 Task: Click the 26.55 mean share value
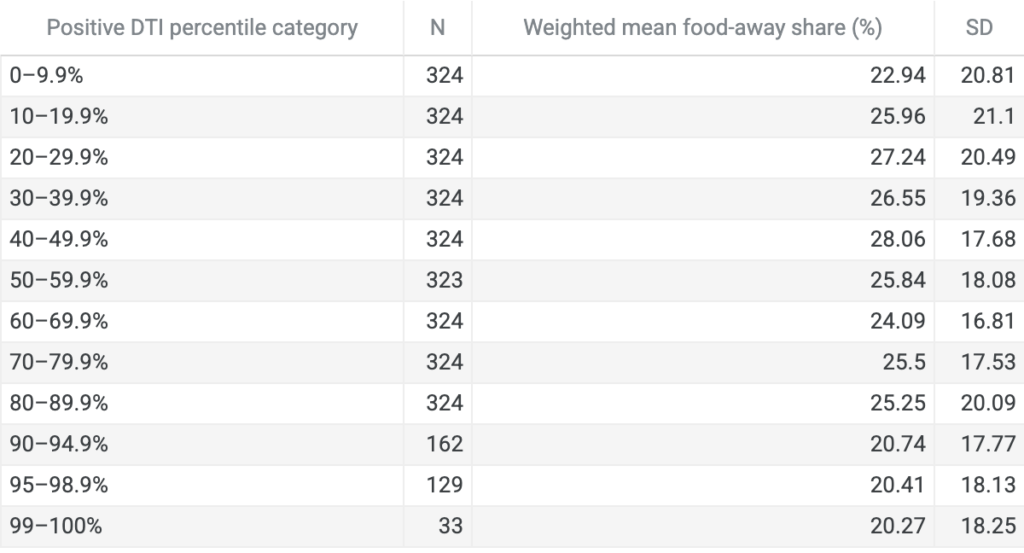point(897,198)
